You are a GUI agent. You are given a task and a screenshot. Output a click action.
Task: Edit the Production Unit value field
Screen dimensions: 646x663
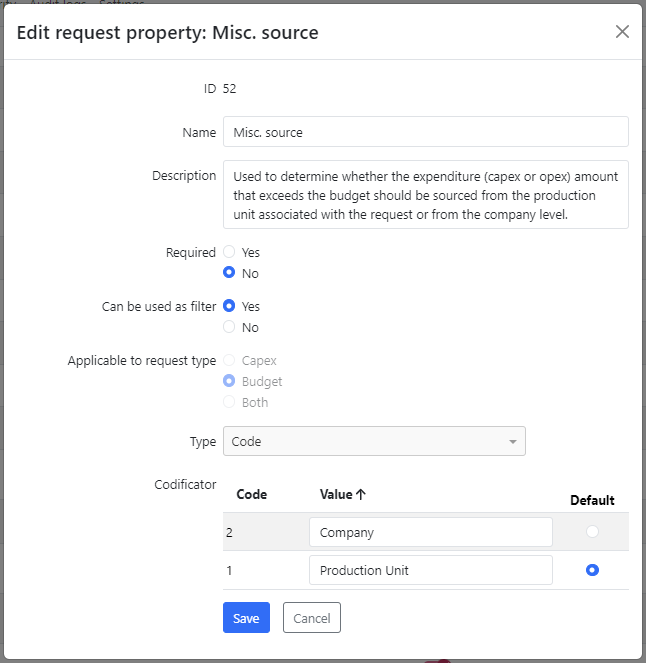tap(430, 570)
